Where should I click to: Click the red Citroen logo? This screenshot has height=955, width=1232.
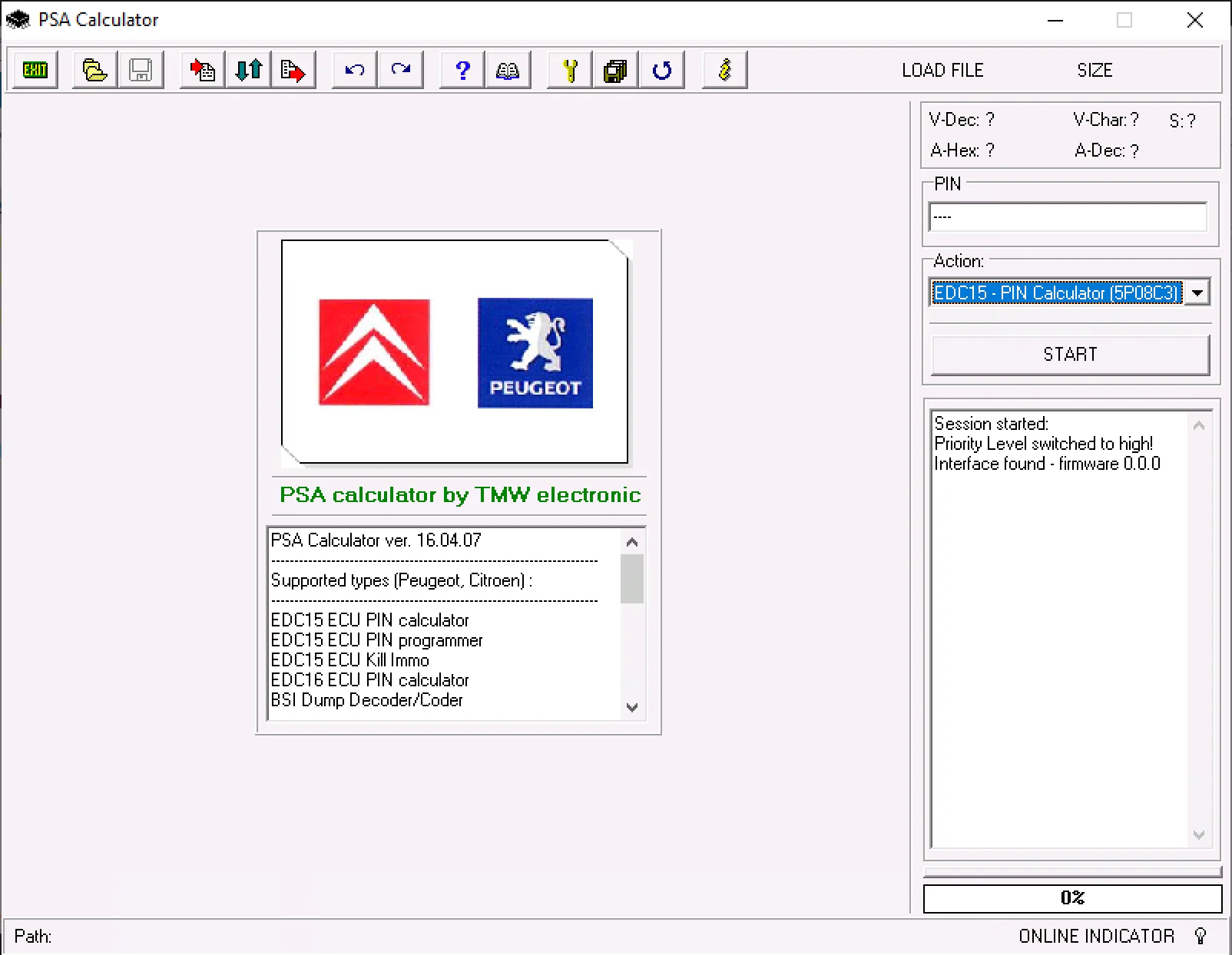374,352
